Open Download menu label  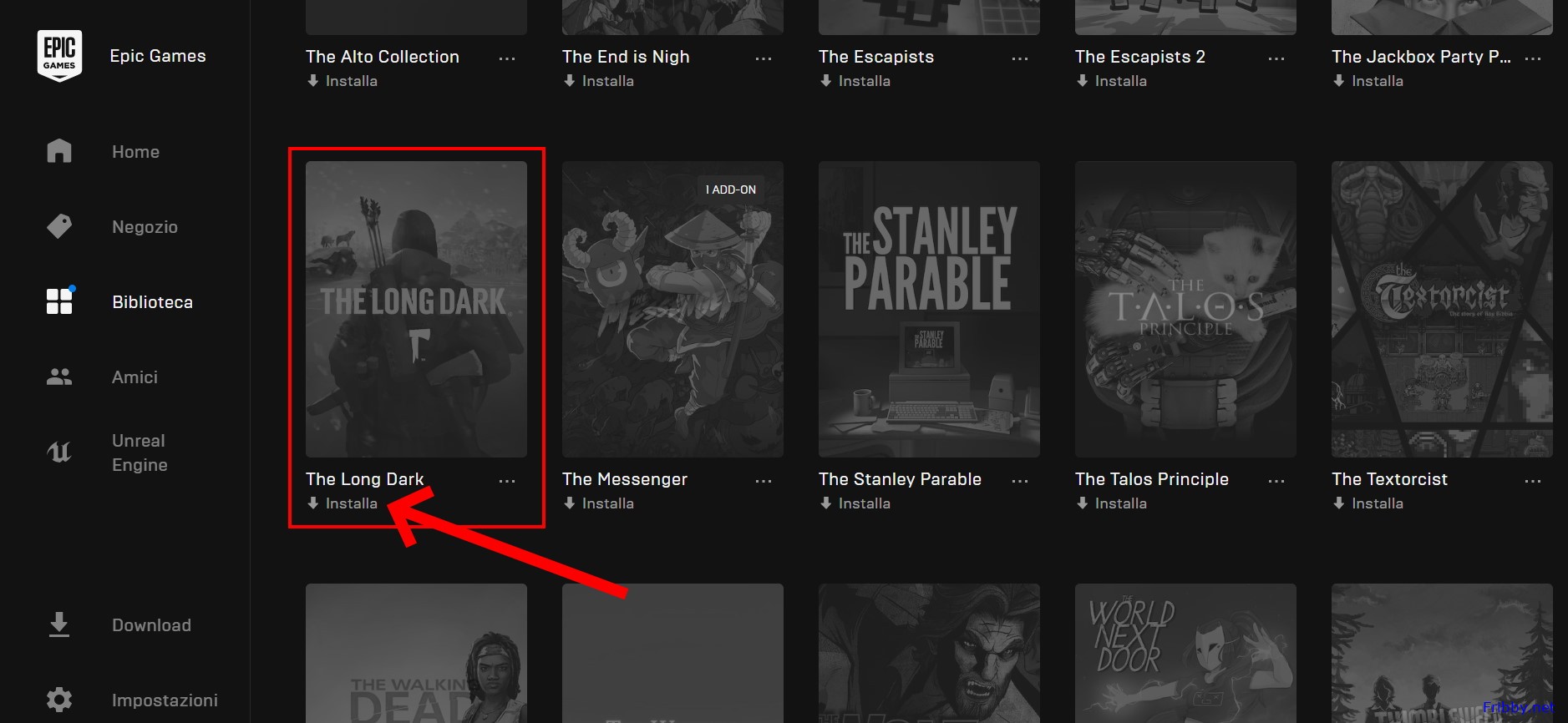point(152,625)
